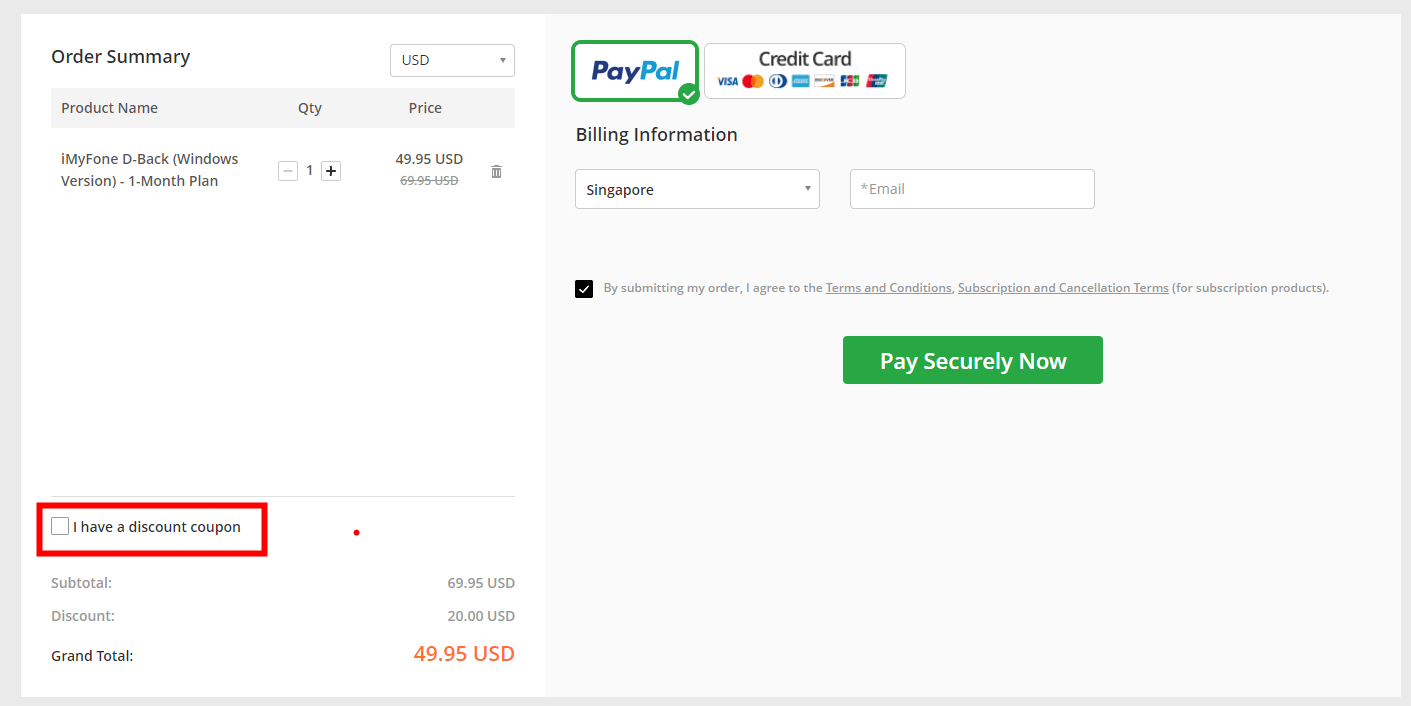Click the Visa card logo
This screenshot has width=1411, height=706.
728,81
